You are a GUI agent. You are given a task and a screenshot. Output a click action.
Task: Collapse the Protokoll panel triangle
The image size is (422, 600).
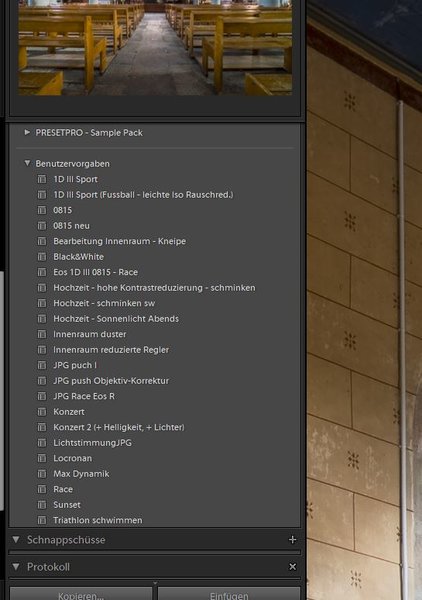coord(16,566)
